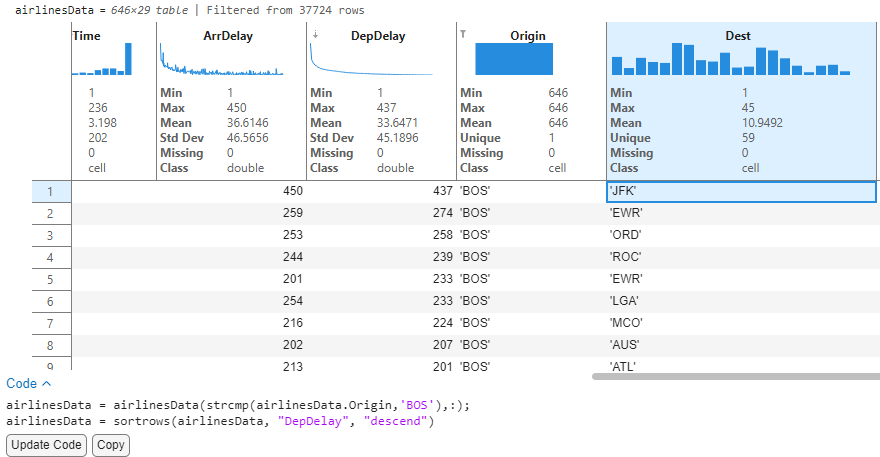The width and height of the screenshot is (880, 457).
Task: Select the 'JFK' cell in Dest
Action: tap(740, 191)
